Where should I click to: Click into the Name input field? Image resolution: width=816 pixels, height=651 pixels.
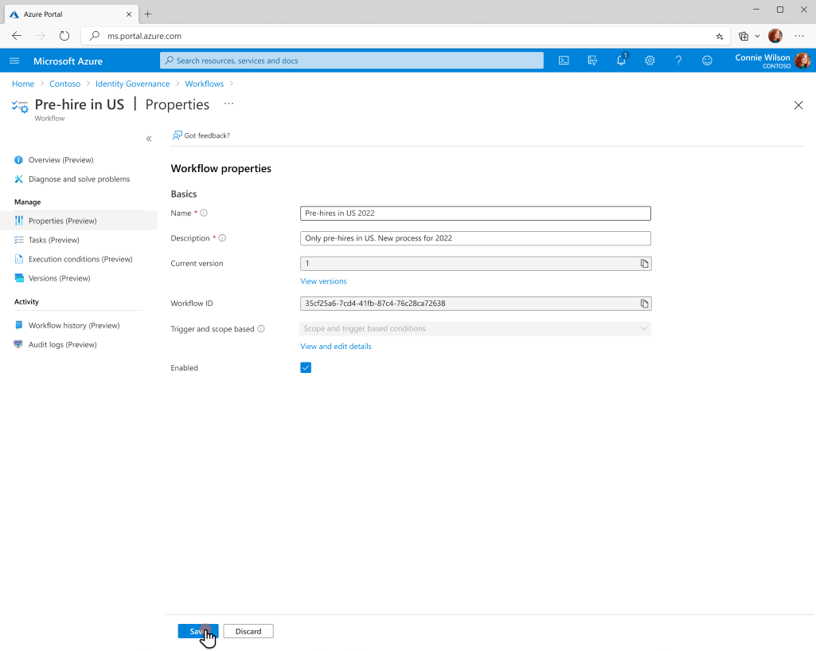click(475, 213)
